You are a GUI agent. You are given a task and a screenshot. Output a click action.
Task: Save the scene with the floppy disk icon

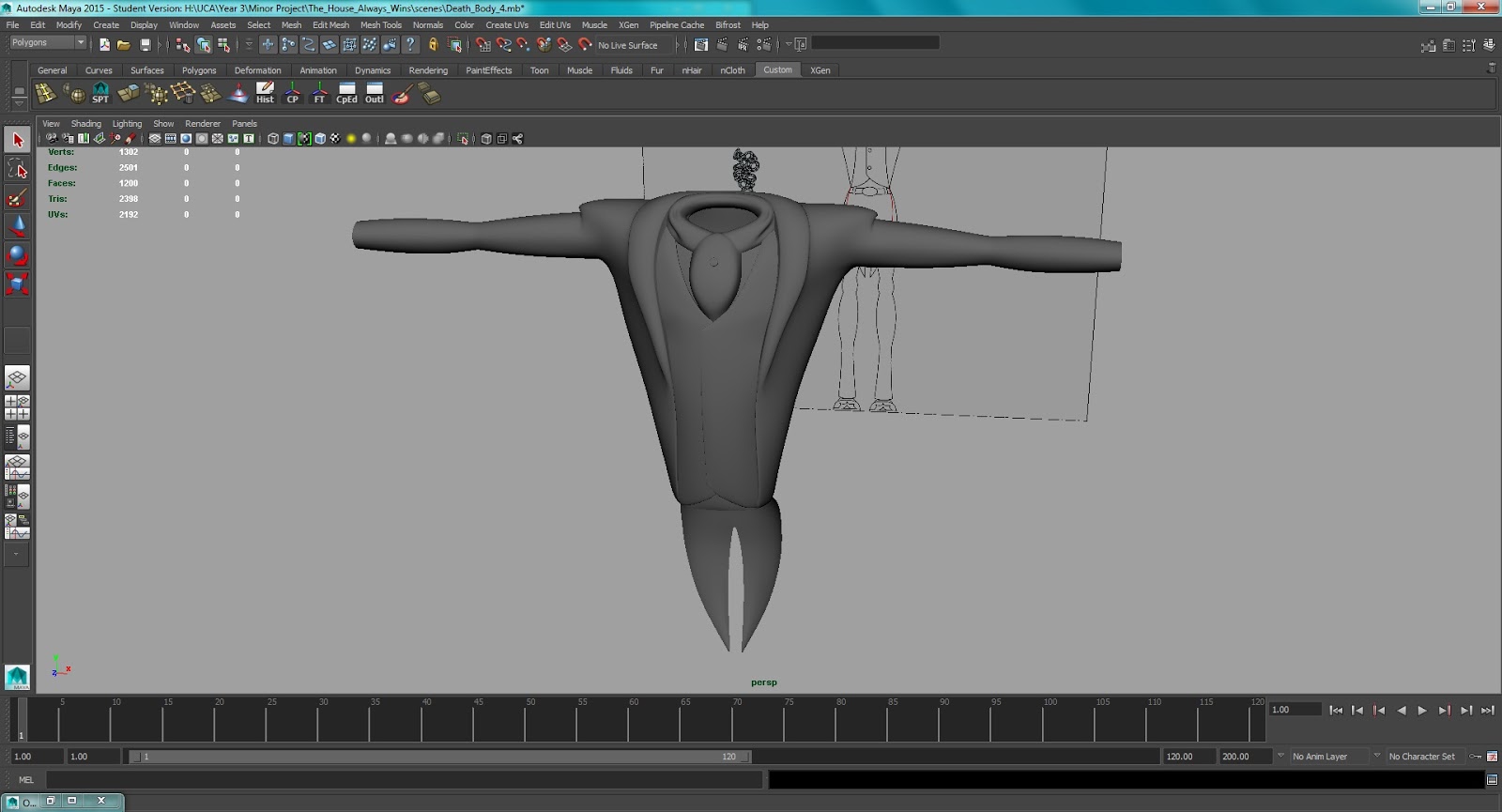point(146,44)
